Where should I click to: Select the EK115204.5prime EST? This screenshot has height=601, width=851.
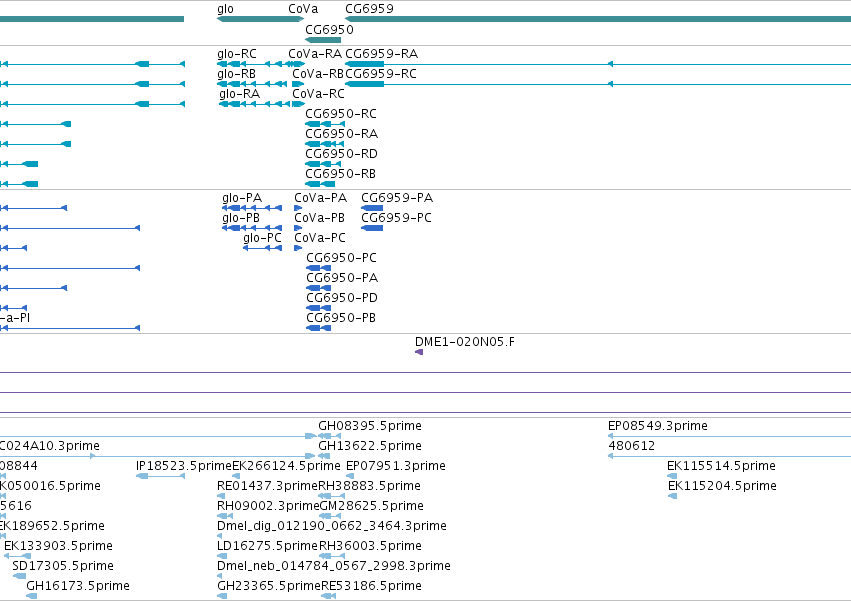click(672, 496)
